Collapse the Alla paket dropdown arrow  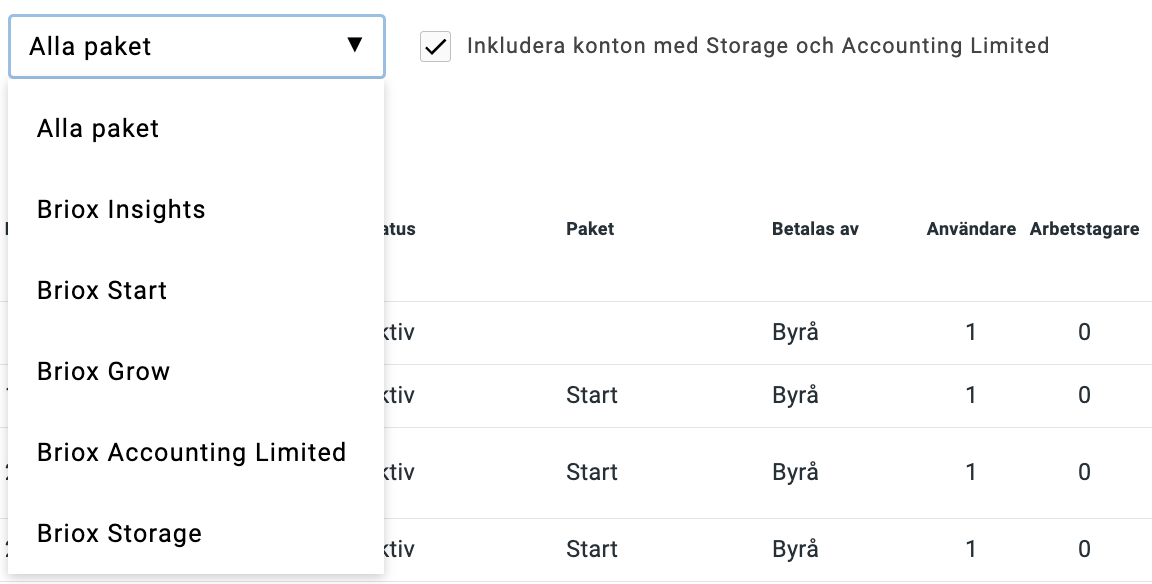pyautogui.click(x=355, y=45)
